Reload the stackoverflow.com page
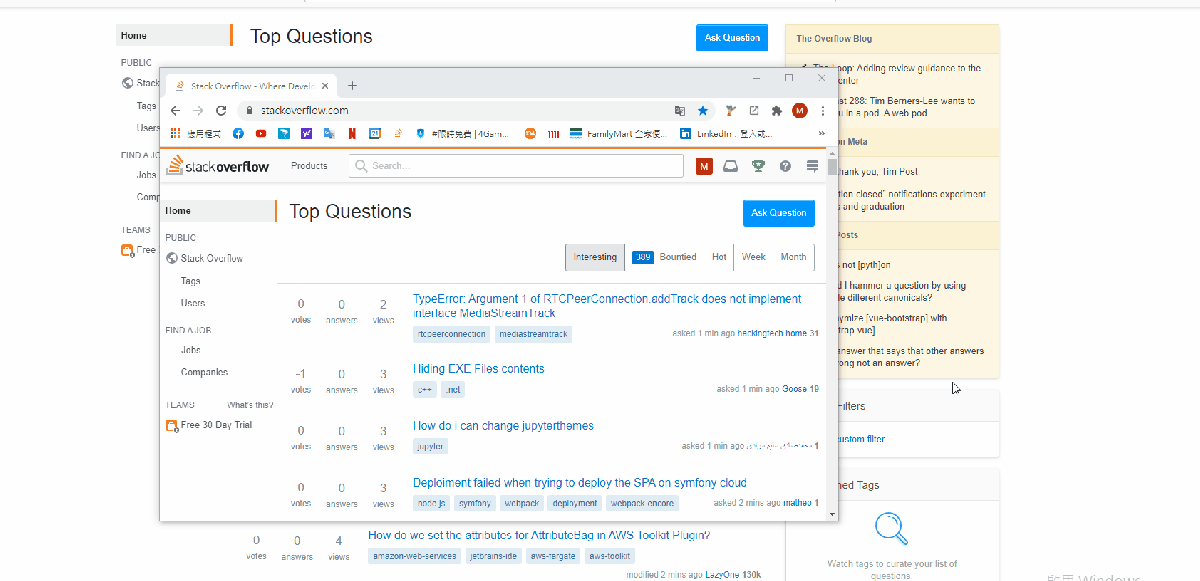The image size is (1200, 581). (x=221, y=110)
